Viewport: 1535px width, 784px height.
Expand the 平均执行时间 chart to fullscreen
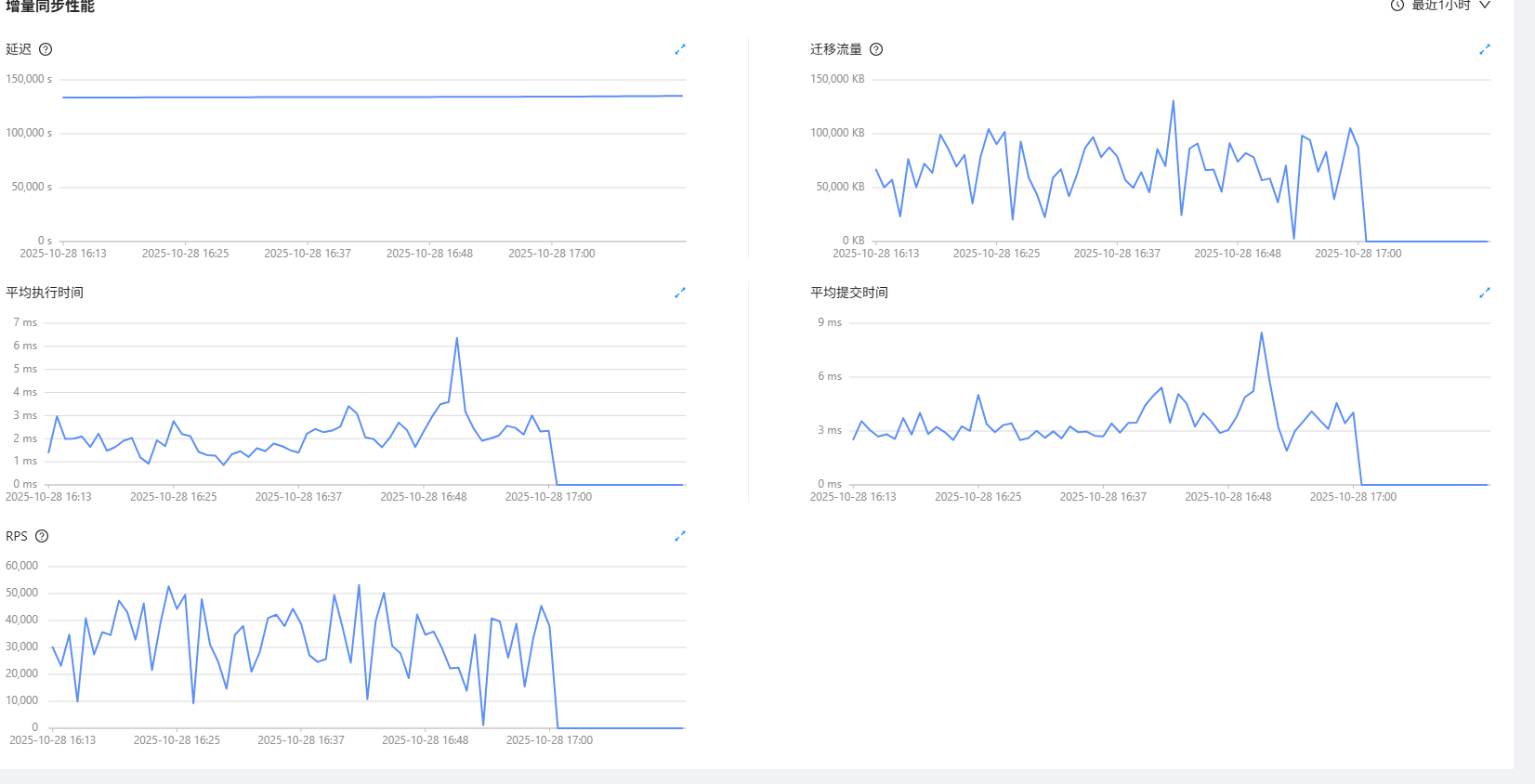pos(679,293)
